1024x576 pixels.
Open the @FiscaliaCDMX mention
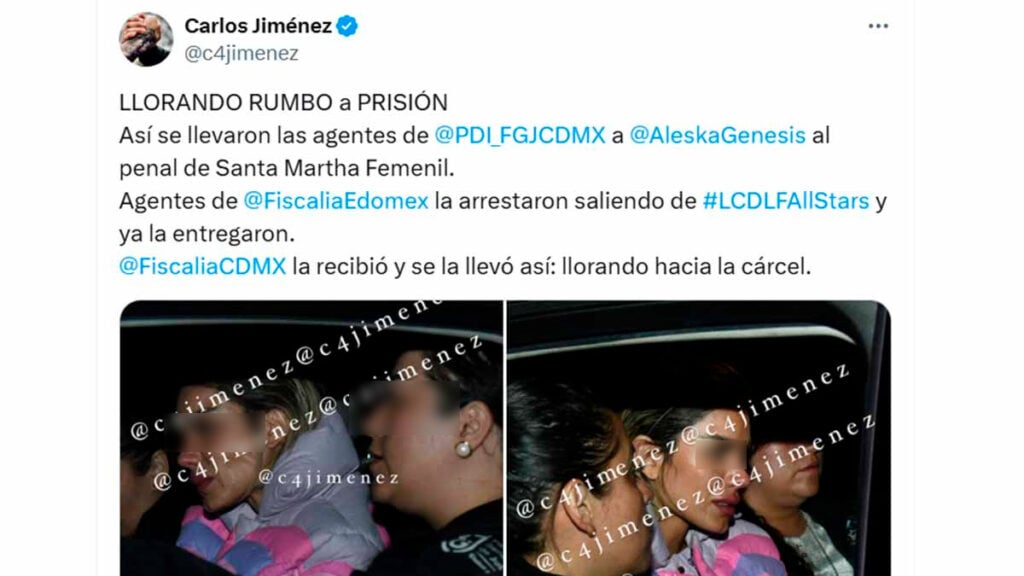(202, 266)
